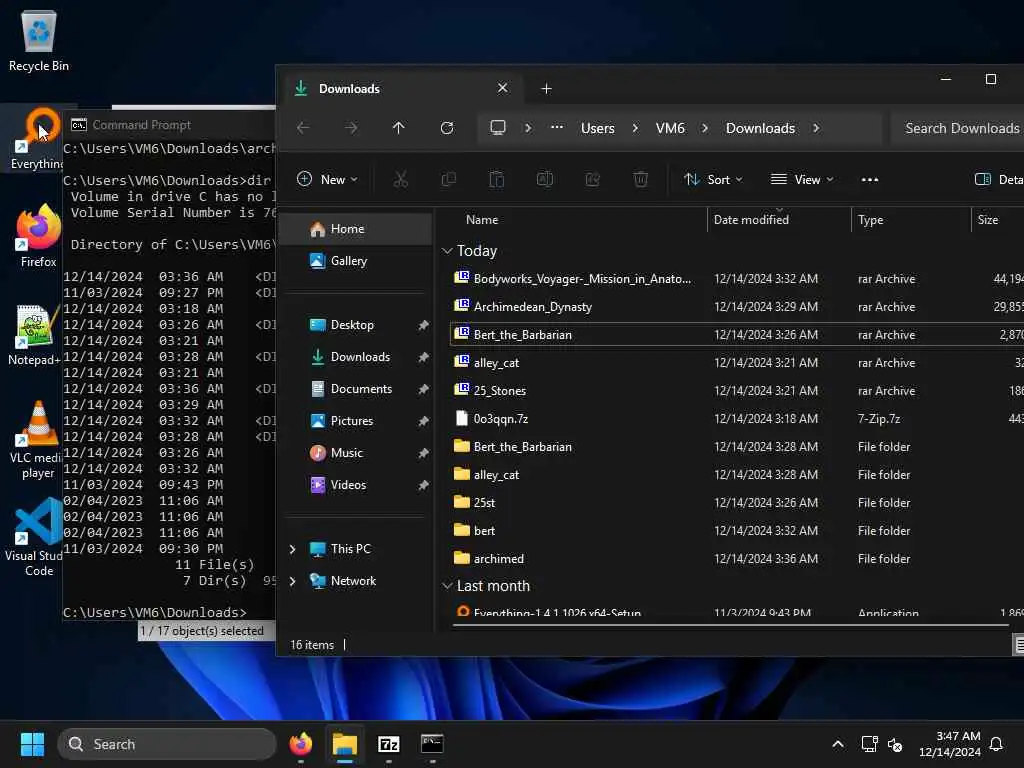The image size is (1024, 768).
Task: Collapse the Last month group
Action: coord(447,586)
